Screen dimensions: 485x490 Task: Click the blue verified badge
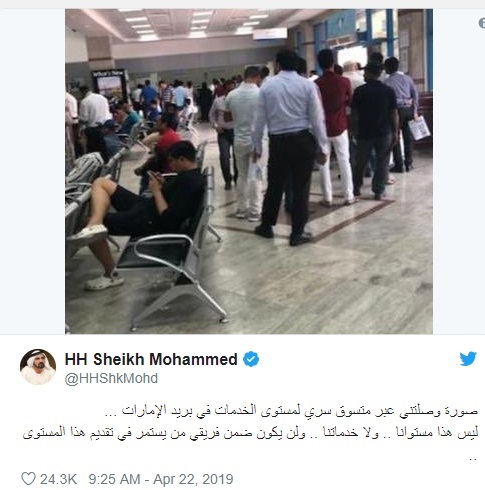[x=251, y=359]
